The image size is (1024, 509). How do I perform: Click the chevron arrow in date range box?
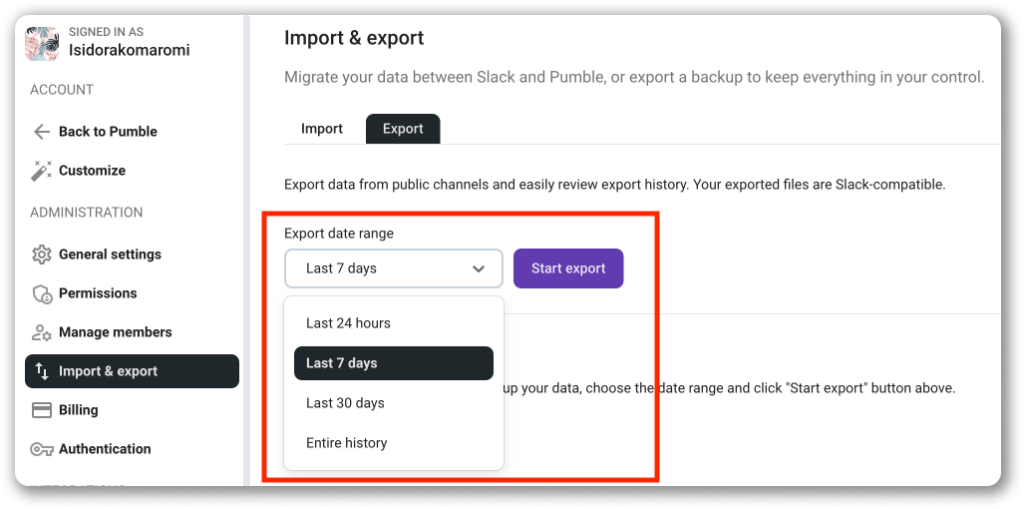pos(479,269)
